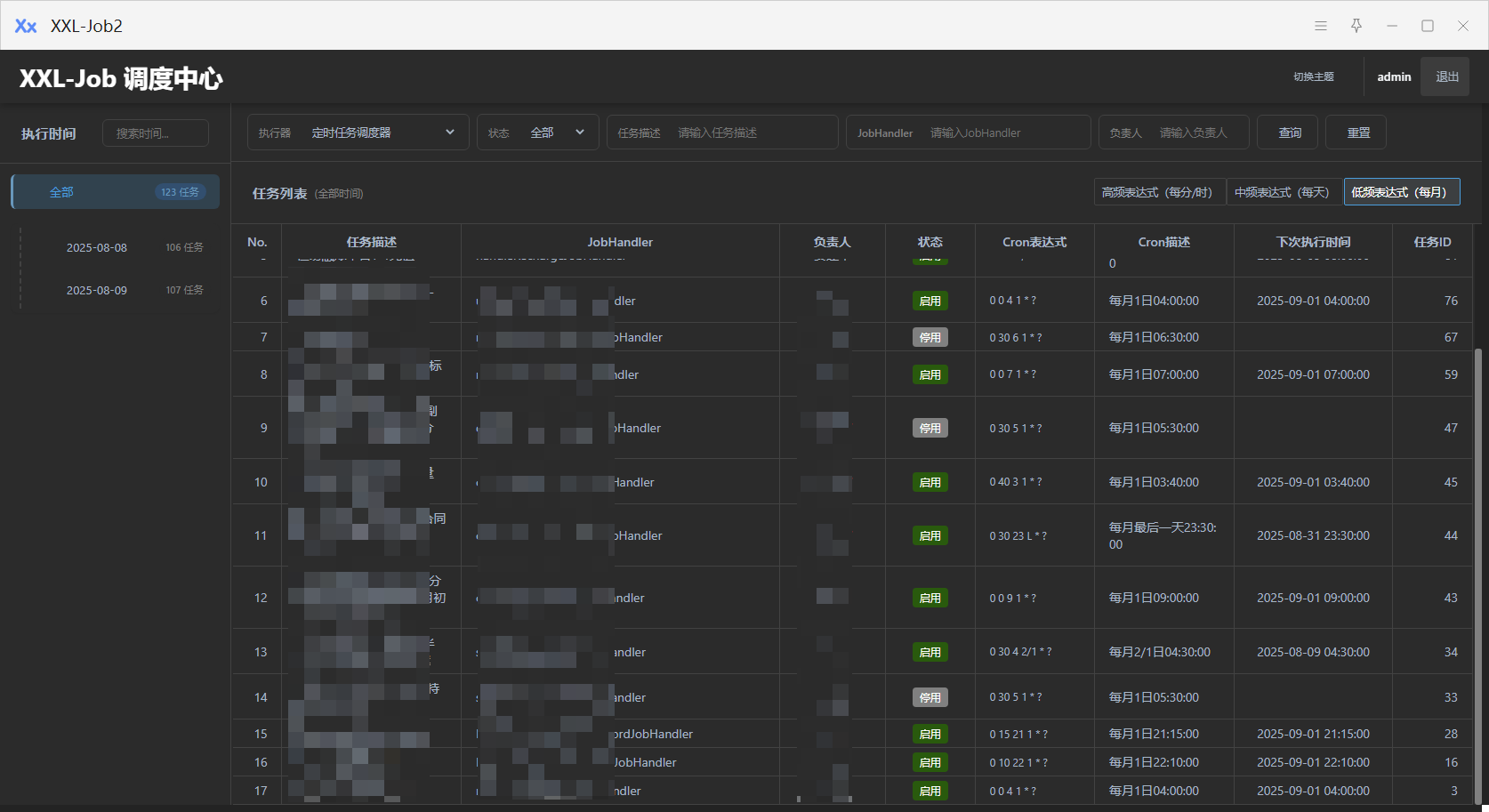Click the 下次执行时间 column header
The height and width of the screenshot is (812, 1489).
(x=1314, y=242)
